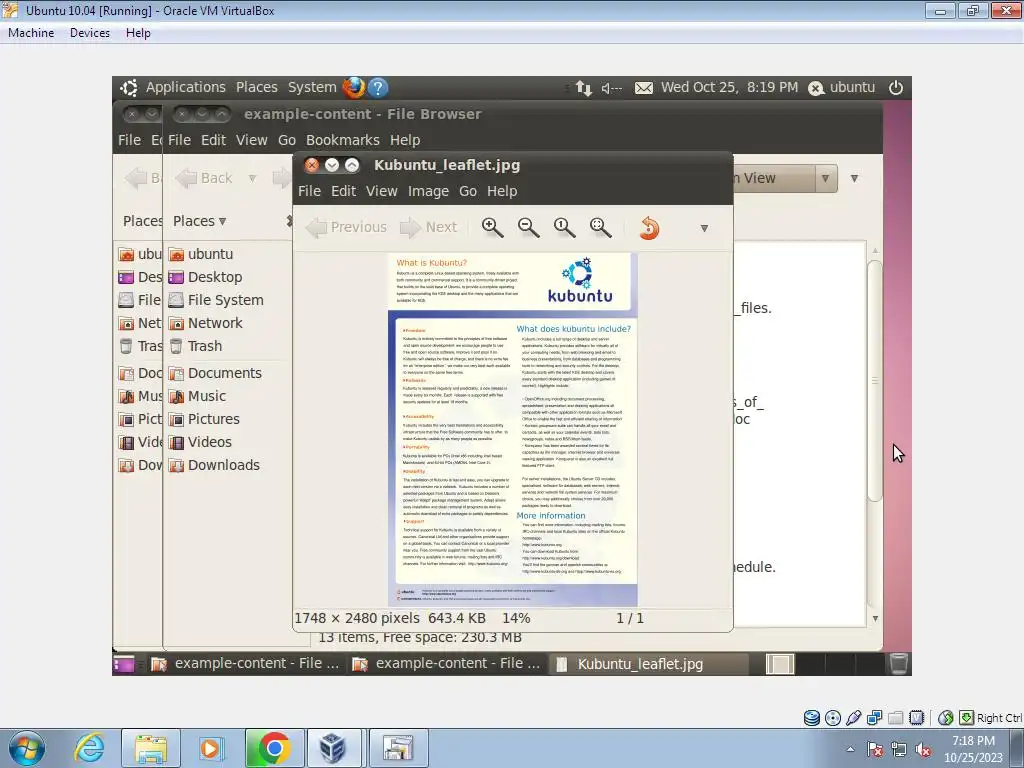The width and height of the screenshot is (1024, 768).
Task: Go to the Next image
Action: coord(428,227)
